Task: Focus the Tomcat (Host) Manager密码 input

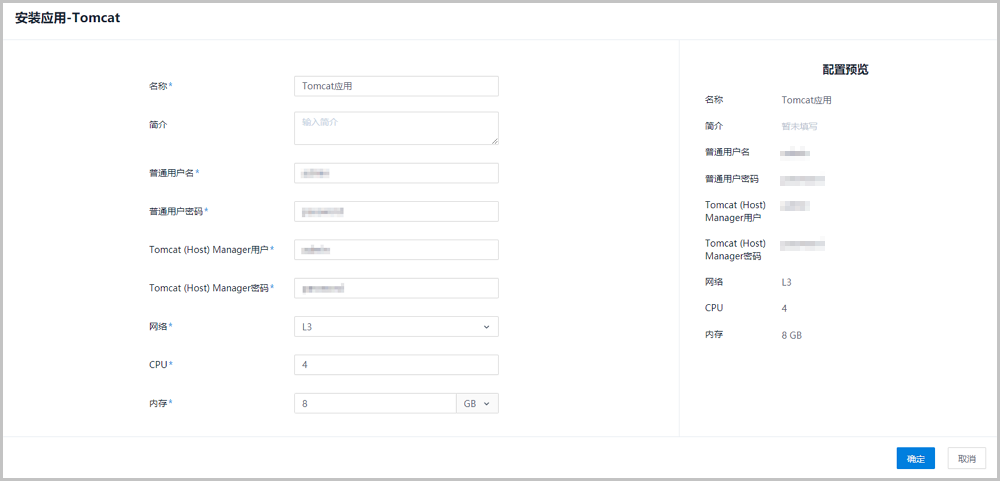Action: pos(396,288)
